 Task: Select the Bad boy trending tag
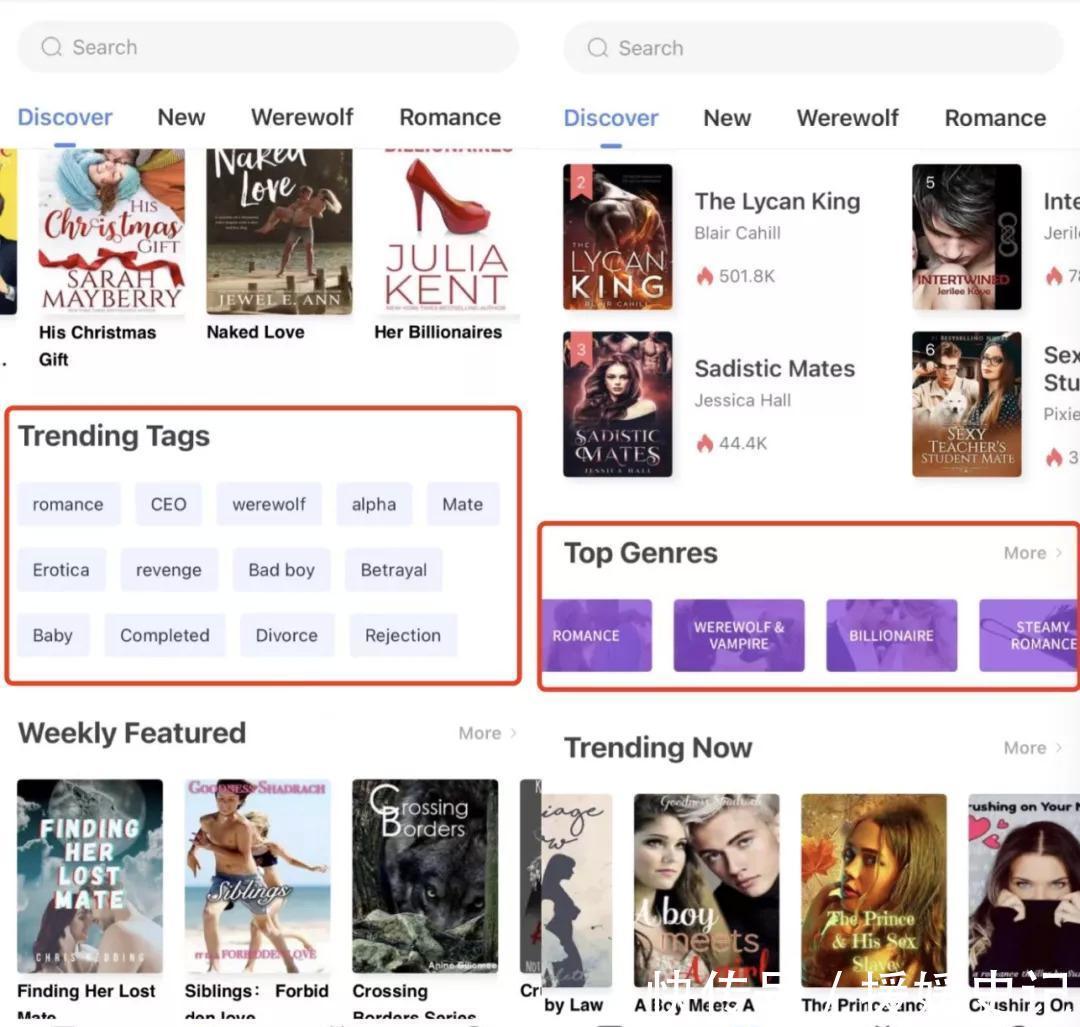[x=281, y=570]
